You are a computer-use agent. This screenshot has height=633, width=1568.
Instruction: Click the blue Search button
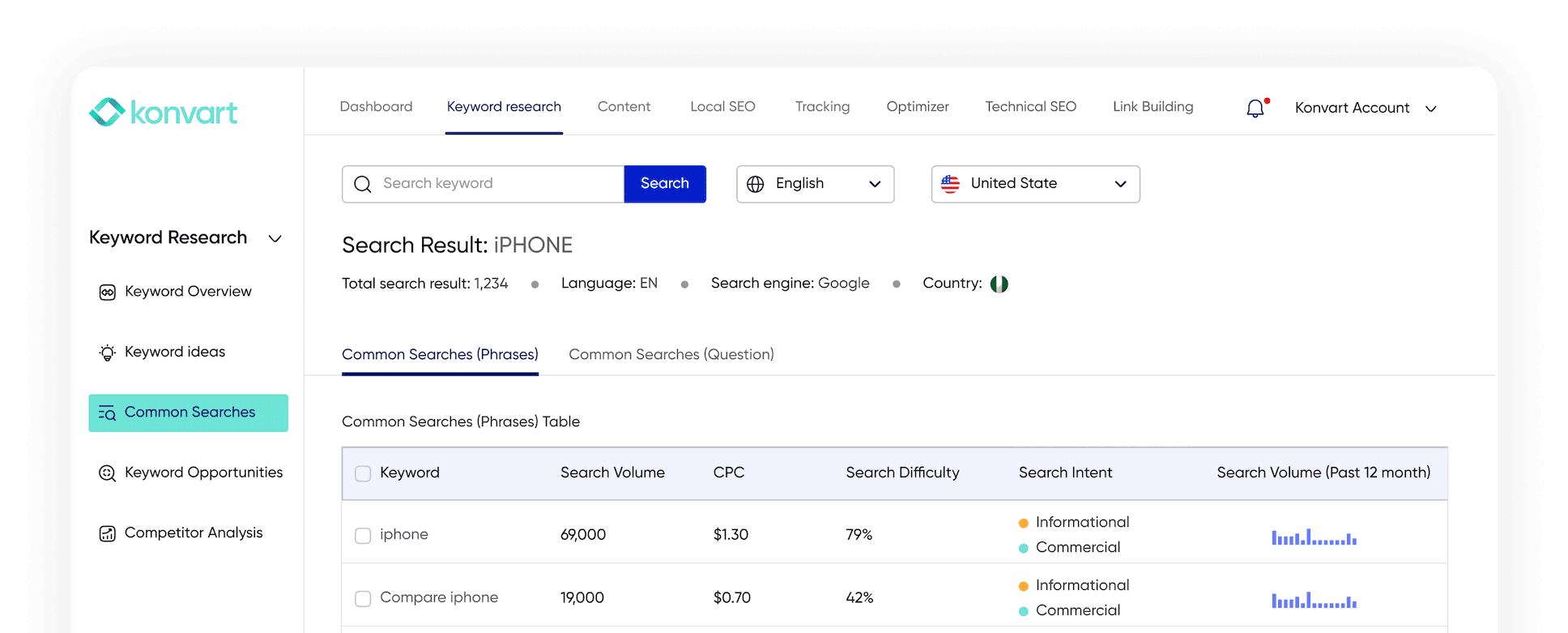665,184
